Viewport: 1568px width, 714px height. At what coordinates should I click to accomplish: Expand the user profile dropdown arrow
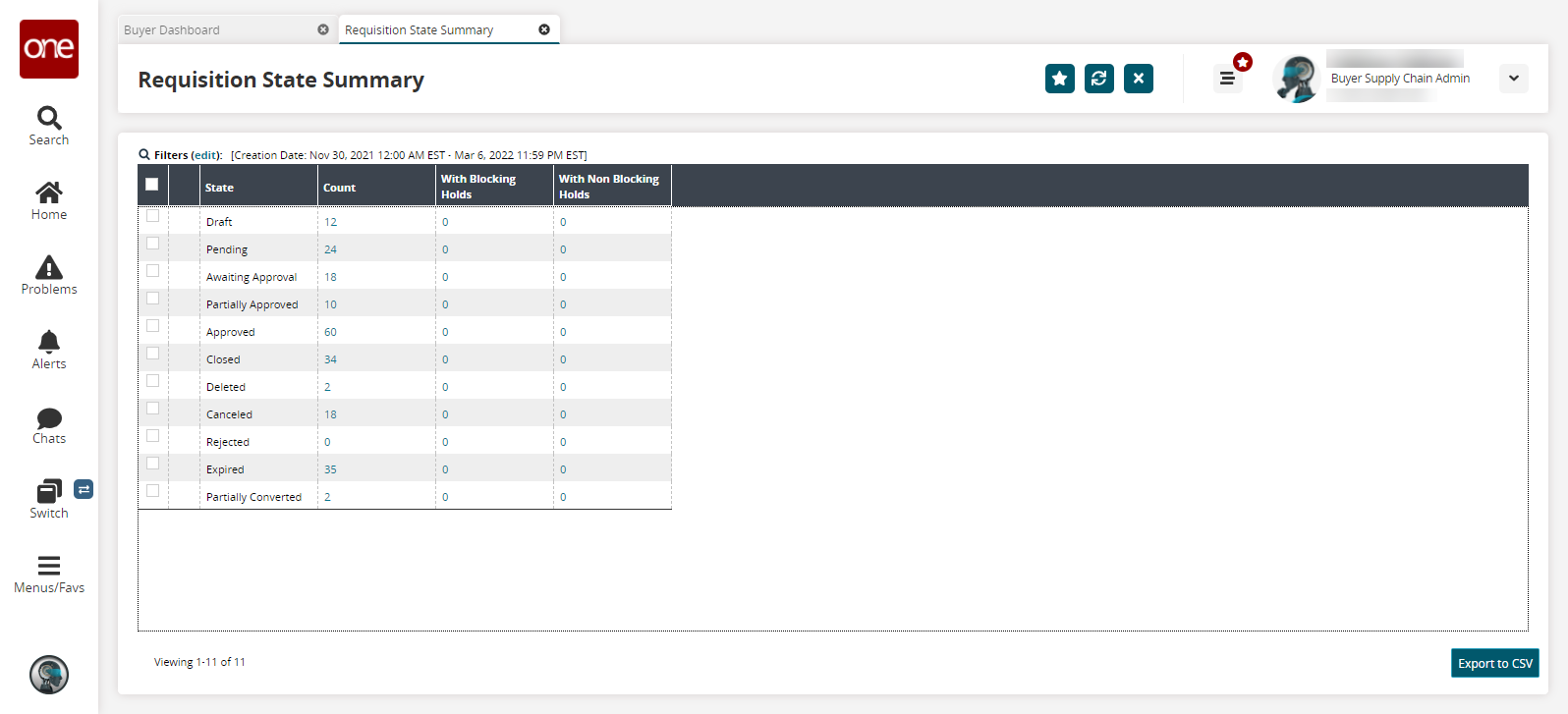[x=1513, y=79]
